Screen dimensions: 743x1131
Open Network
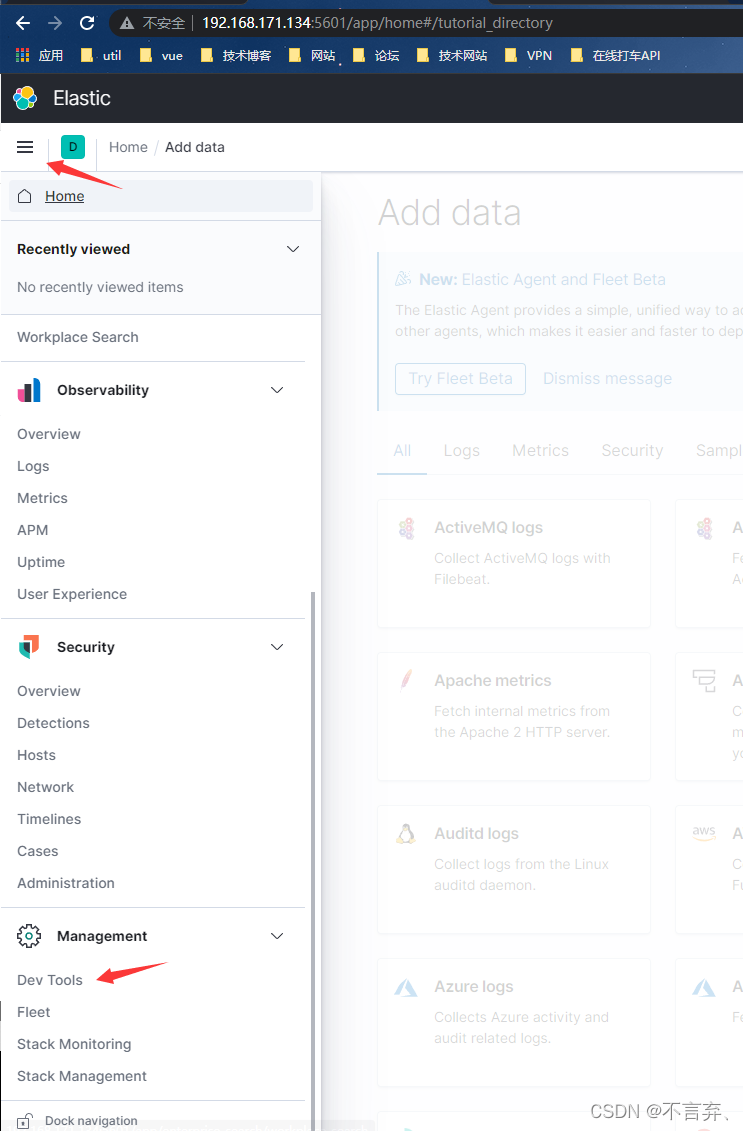point(45,787)
